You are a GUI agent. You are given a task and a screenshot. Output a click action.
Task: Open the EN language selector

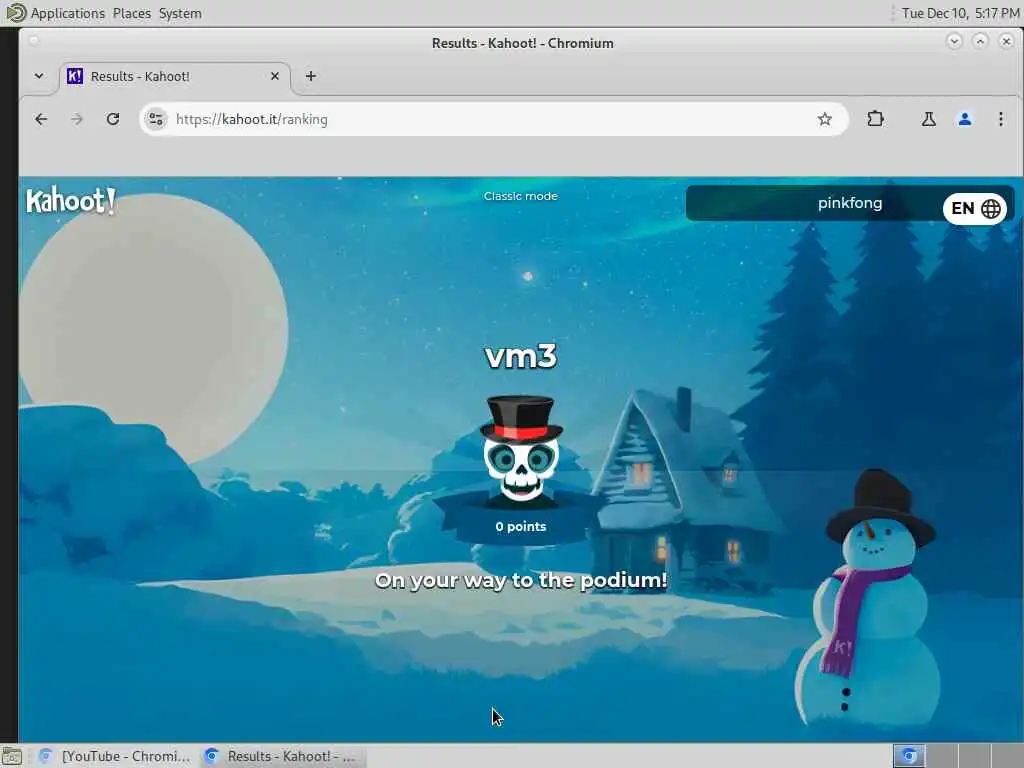tap(975, 208)
